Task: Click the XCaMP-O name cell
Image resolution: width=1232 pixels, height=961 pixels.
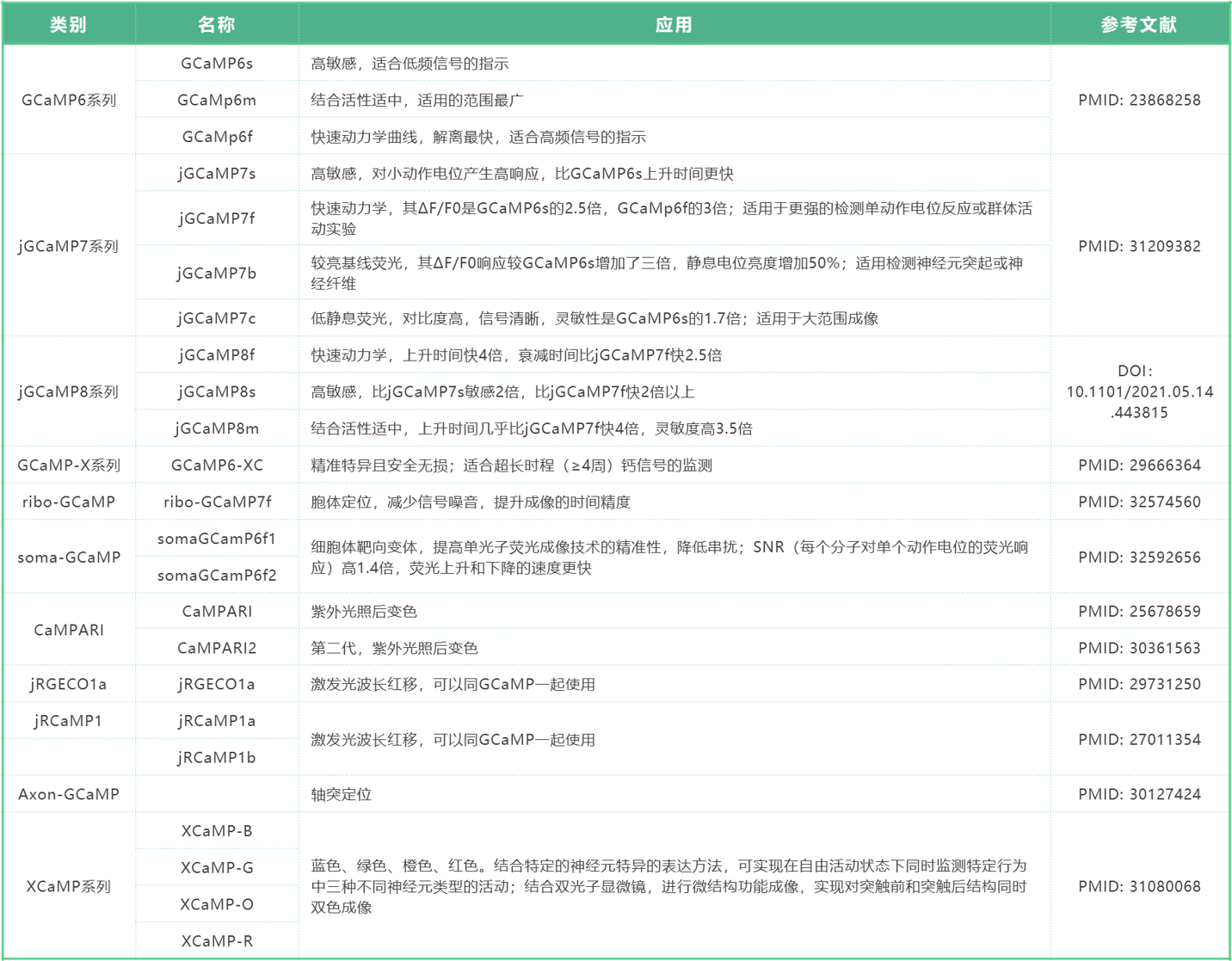Action: (x=217, y=904)
